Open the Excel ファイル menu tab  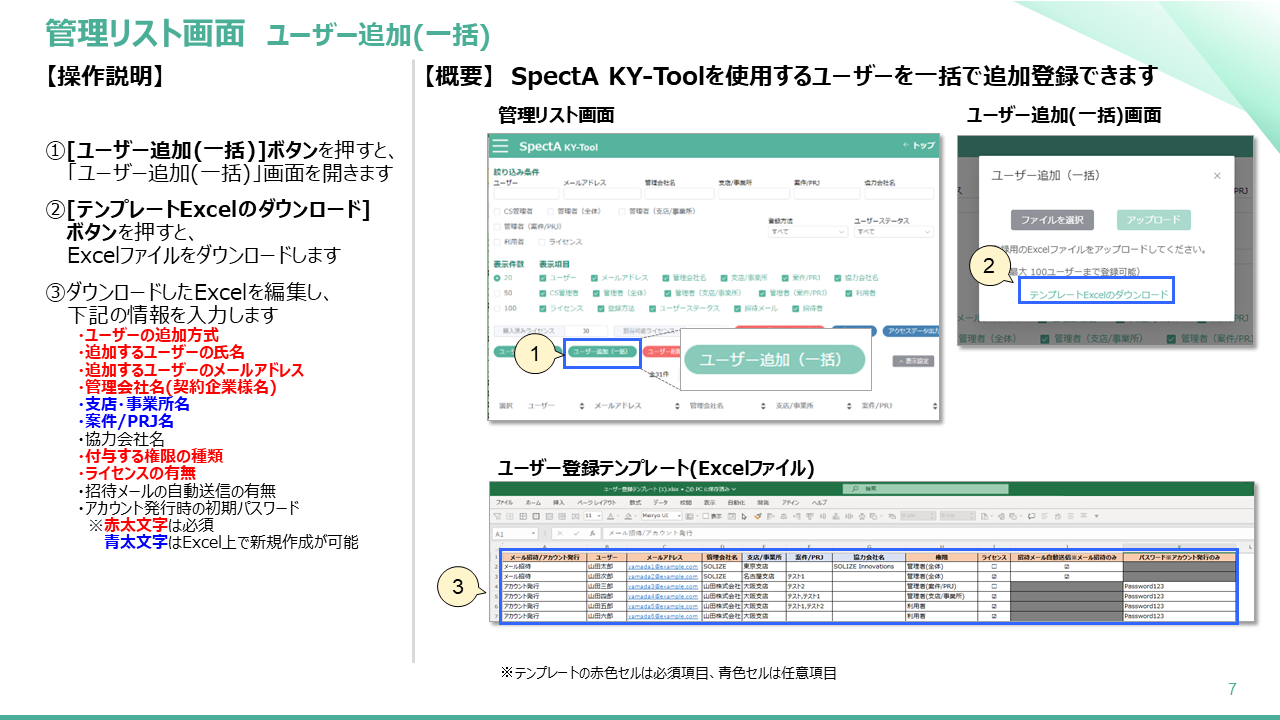coord(504,502)
